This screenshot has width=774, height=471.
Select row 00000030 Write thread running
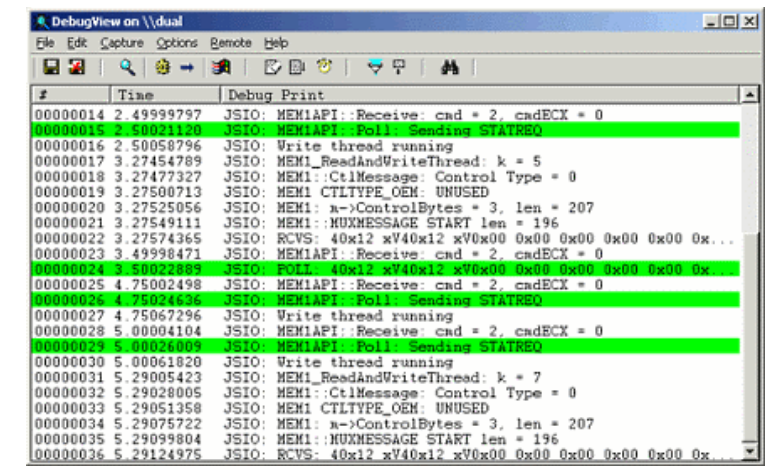click(x=386, y=362)
